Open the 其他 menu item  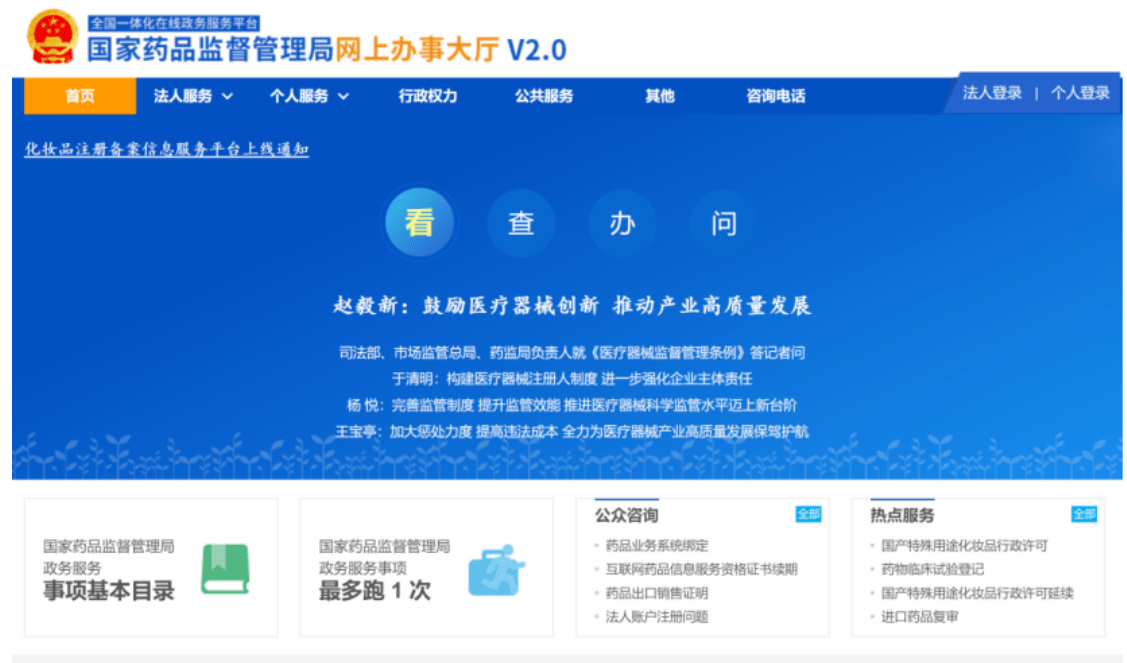[660, 96]
